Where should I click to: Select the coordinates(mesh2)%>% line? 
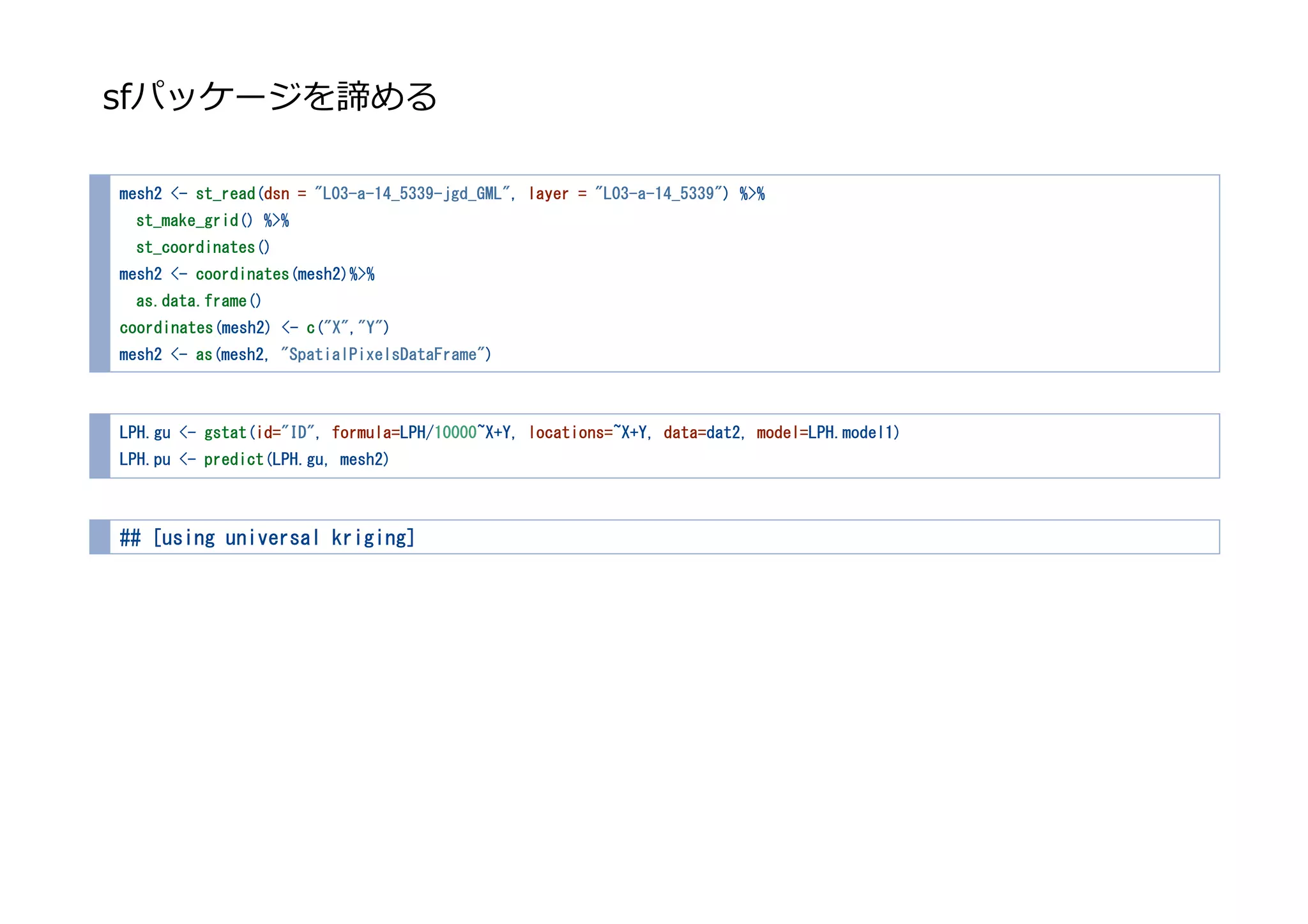[247, 274]
